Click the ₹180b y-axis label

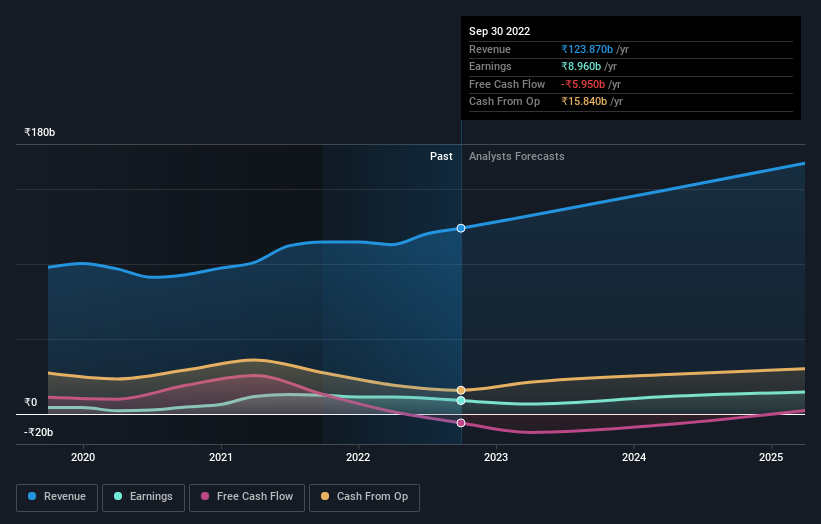[x=39, y=132]
